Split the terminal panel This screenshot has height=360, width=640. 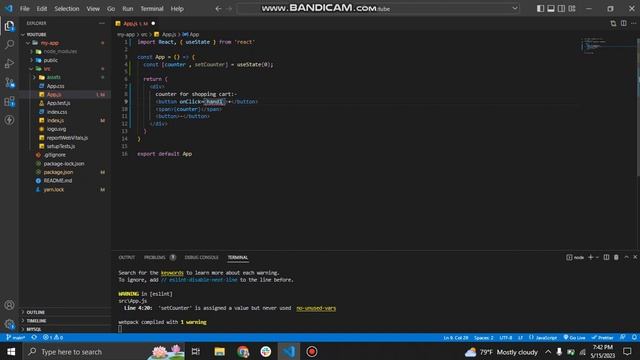(x=607, y=257)
